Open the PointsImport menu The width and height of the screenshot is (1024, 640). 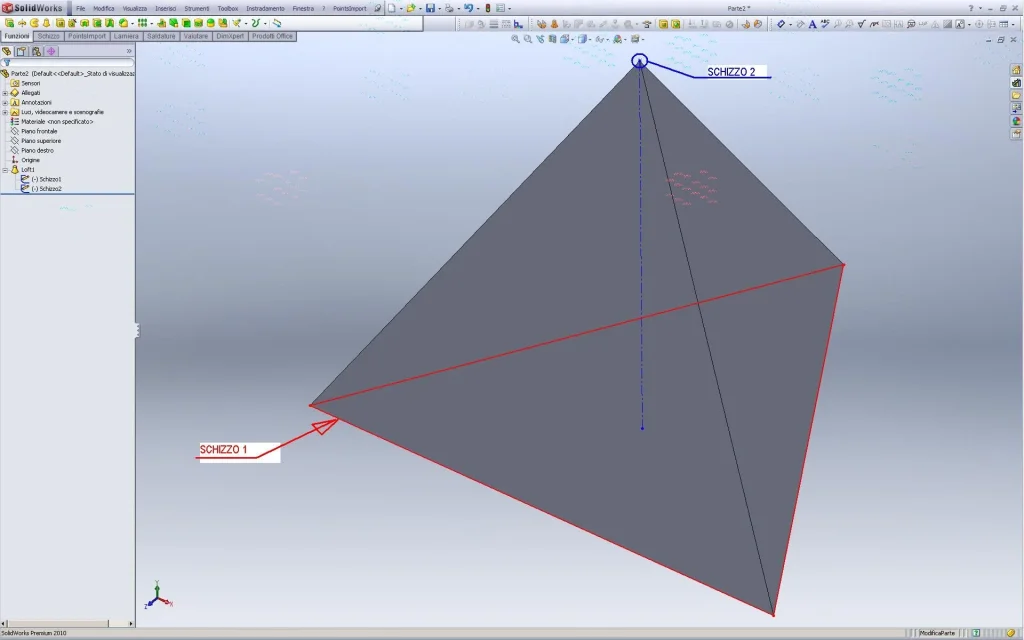point(349,8)
